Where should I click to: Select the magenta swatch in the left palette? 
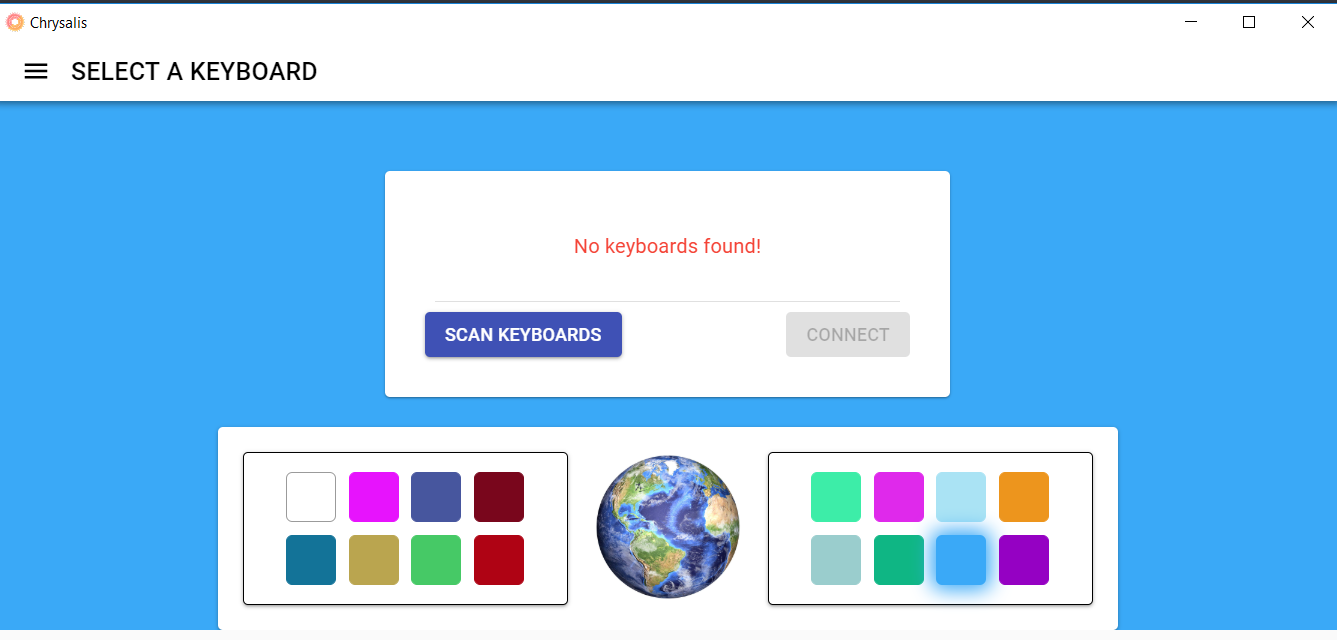point(373,496)
